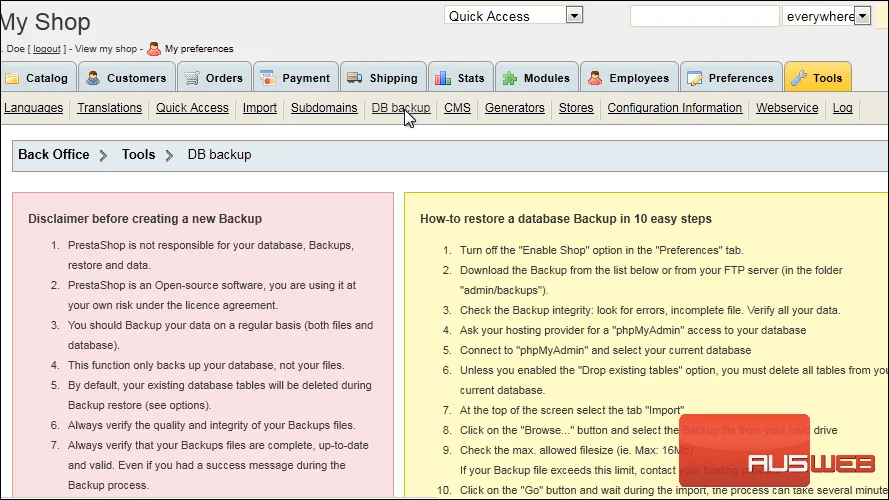The height and width of the screenshot is (500, 889).
Task: Click the Employees tab person icon
Action: (x=595, y=78)
